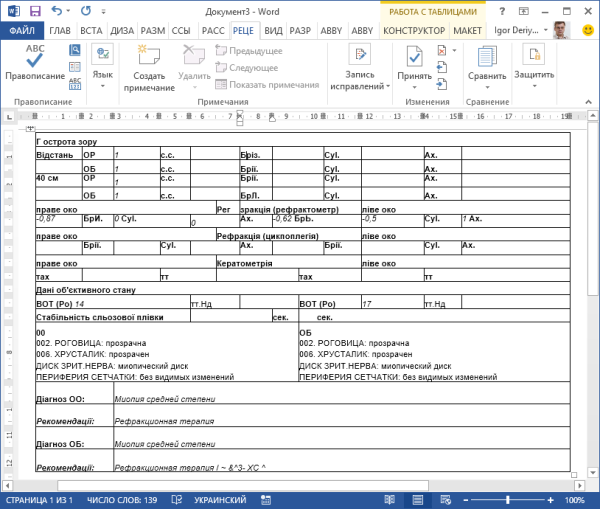Click the redo/repeat icon in title bar

tap(86, 11)
